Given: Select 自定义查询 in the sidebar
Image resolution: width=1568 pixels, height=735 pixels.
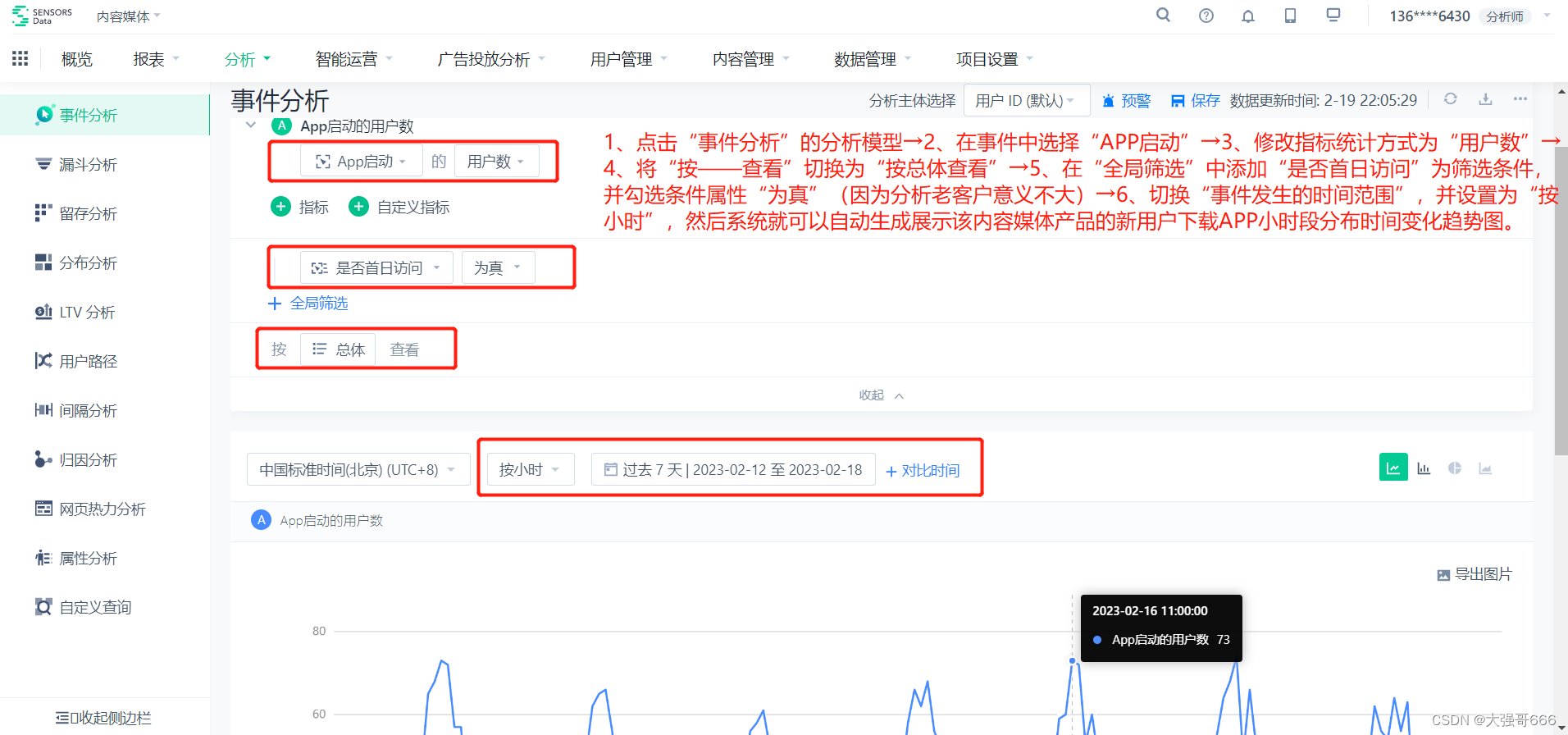Looking at the screenshot, I should 105,607.
